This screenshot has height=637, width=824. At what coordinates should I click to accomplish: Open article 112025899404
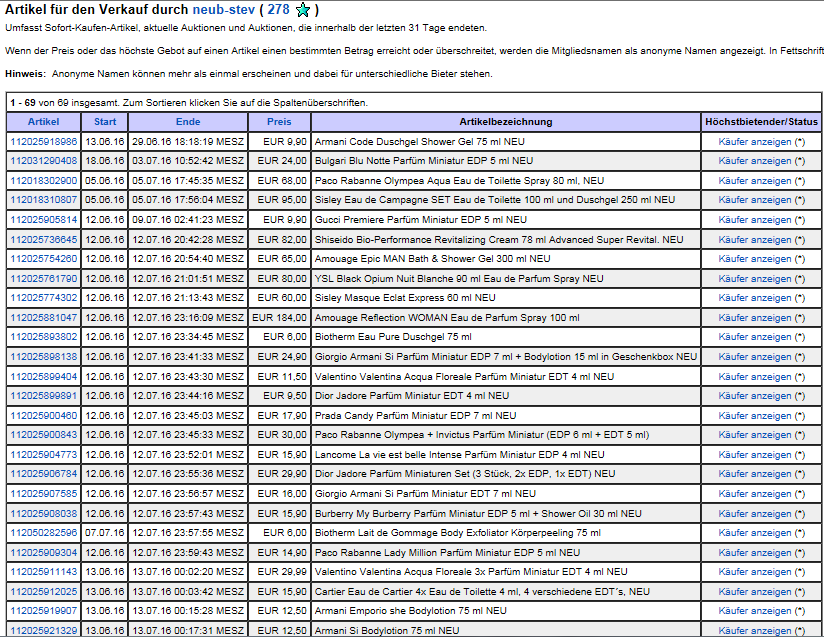pos(44,376)
